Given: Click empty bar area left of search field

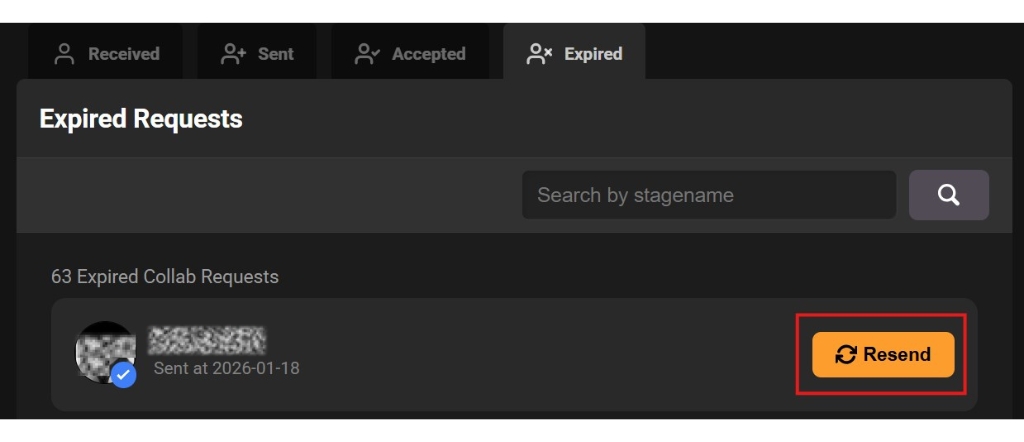Looking at the screenshot, I should [x=270, y=195].
